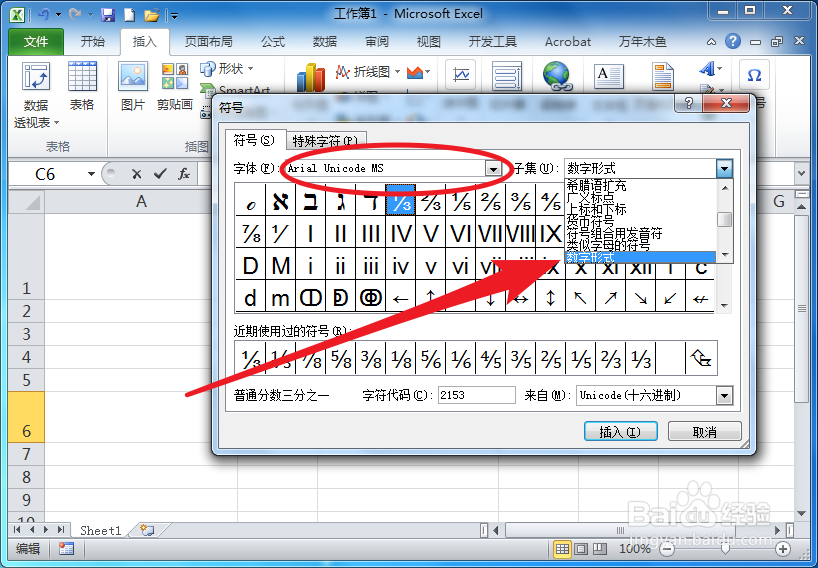Viewport: 818px width, 568px height.
Task: Pick ⅚ from recently used symbols
Action: [x=430, y=358]
